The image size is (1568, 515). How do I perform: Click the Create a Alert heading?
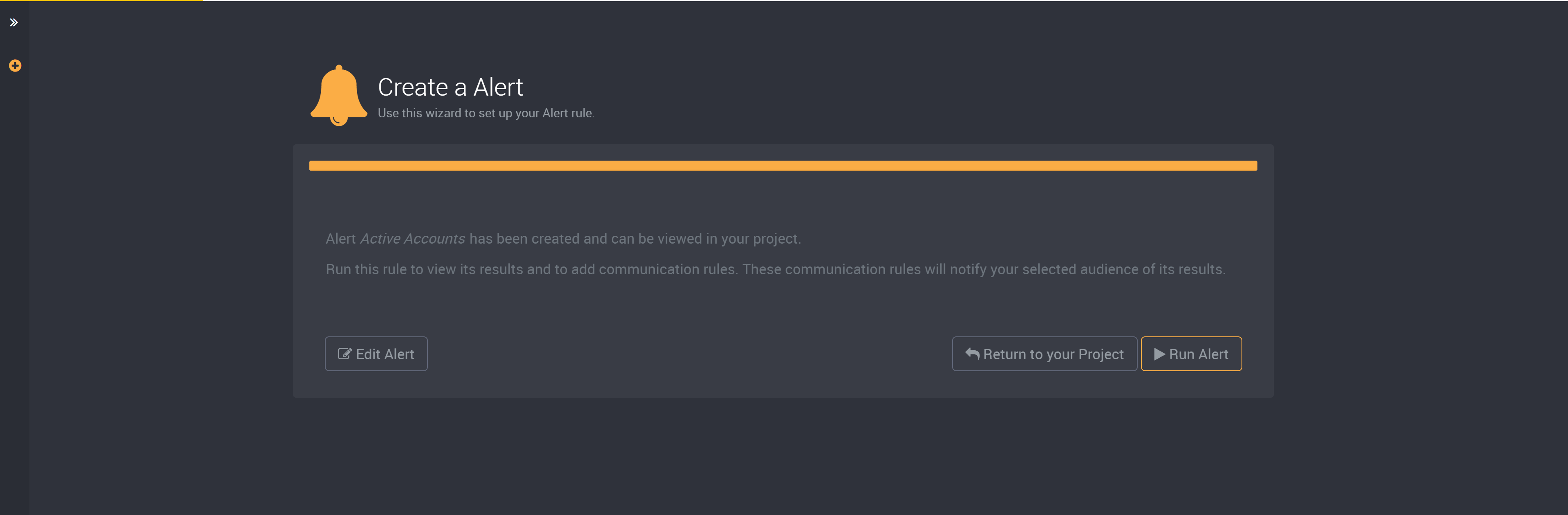[x=450, y=86]
